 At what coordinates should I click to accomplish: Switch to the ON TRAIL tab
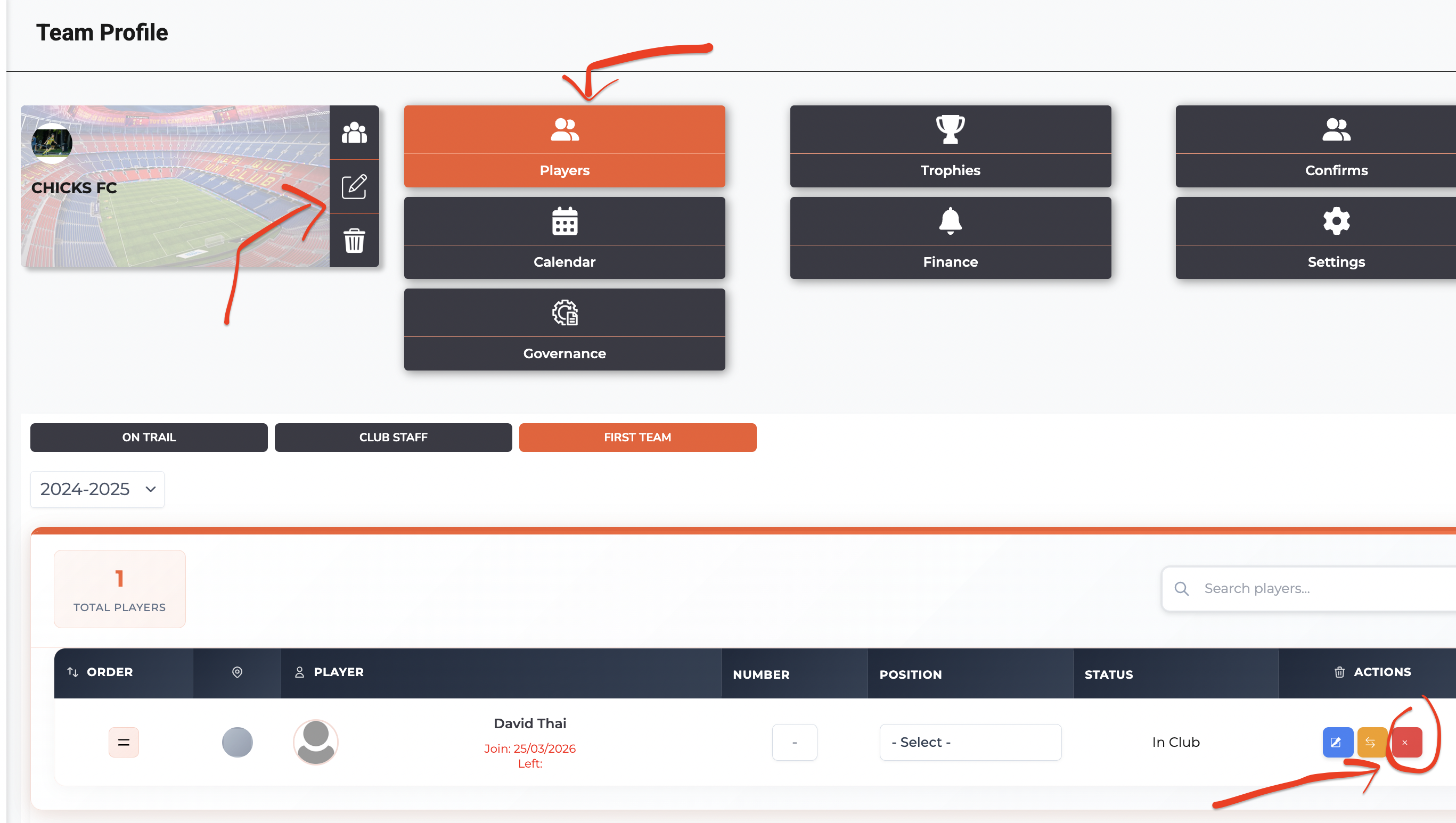pyautogui.click(x=149, y=438)
